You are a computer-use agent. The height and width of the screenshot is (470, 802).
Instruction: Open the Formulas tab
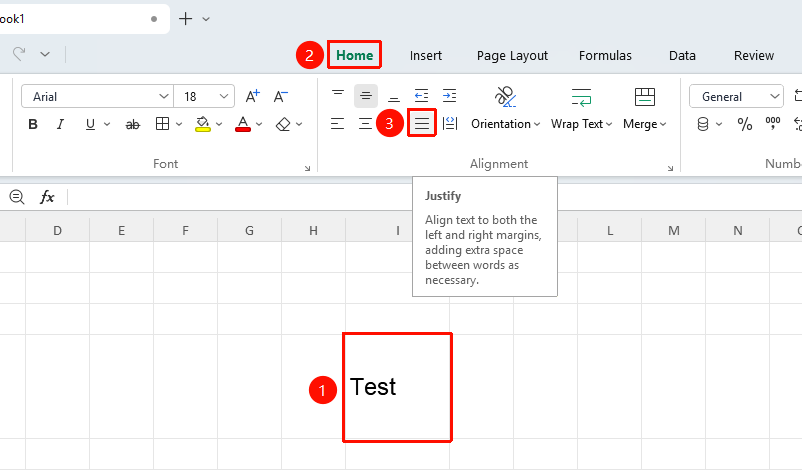tap(605, 55)
